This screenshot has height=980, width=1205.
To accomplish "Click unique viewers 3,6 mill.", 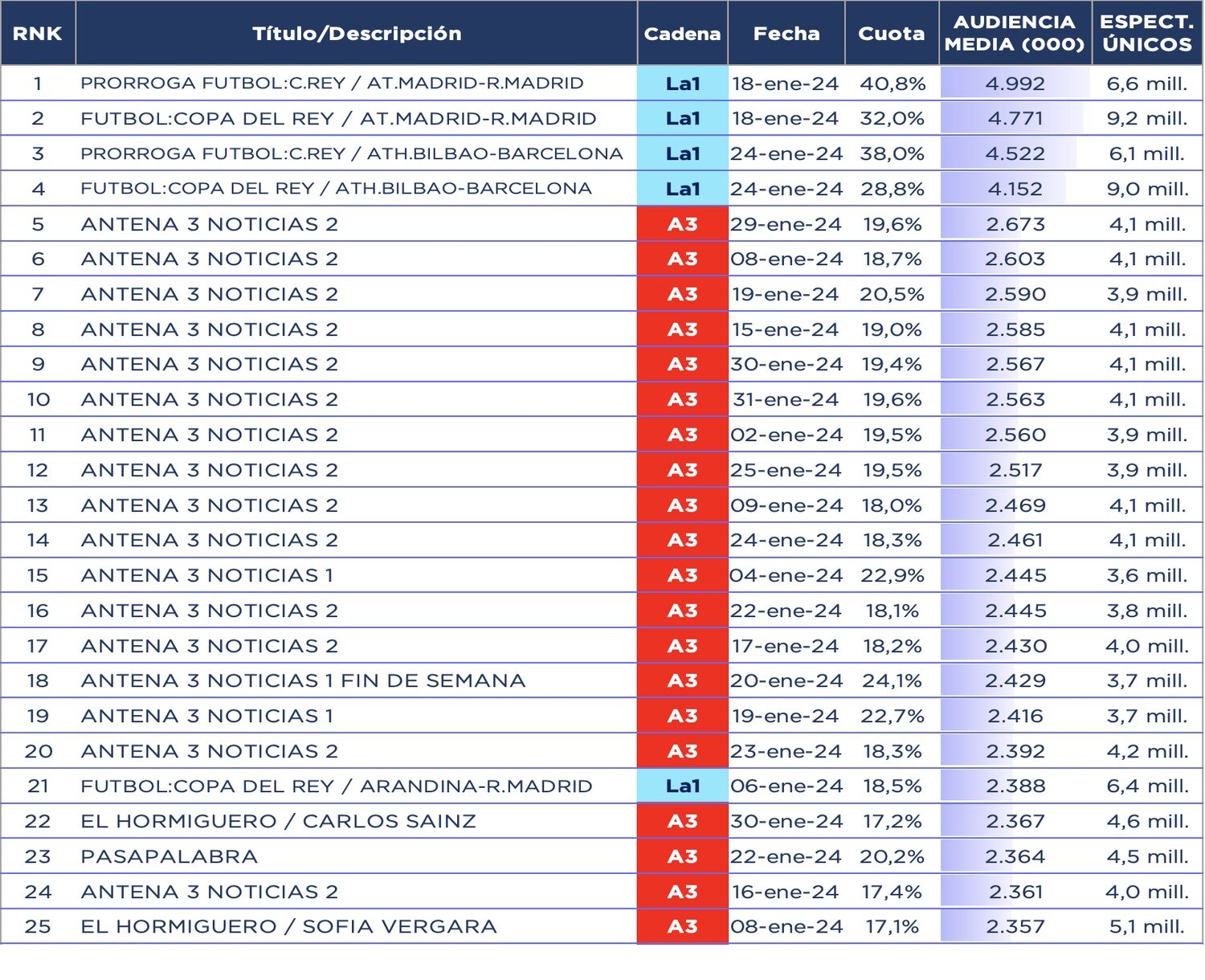I will tap(1147, 575).
